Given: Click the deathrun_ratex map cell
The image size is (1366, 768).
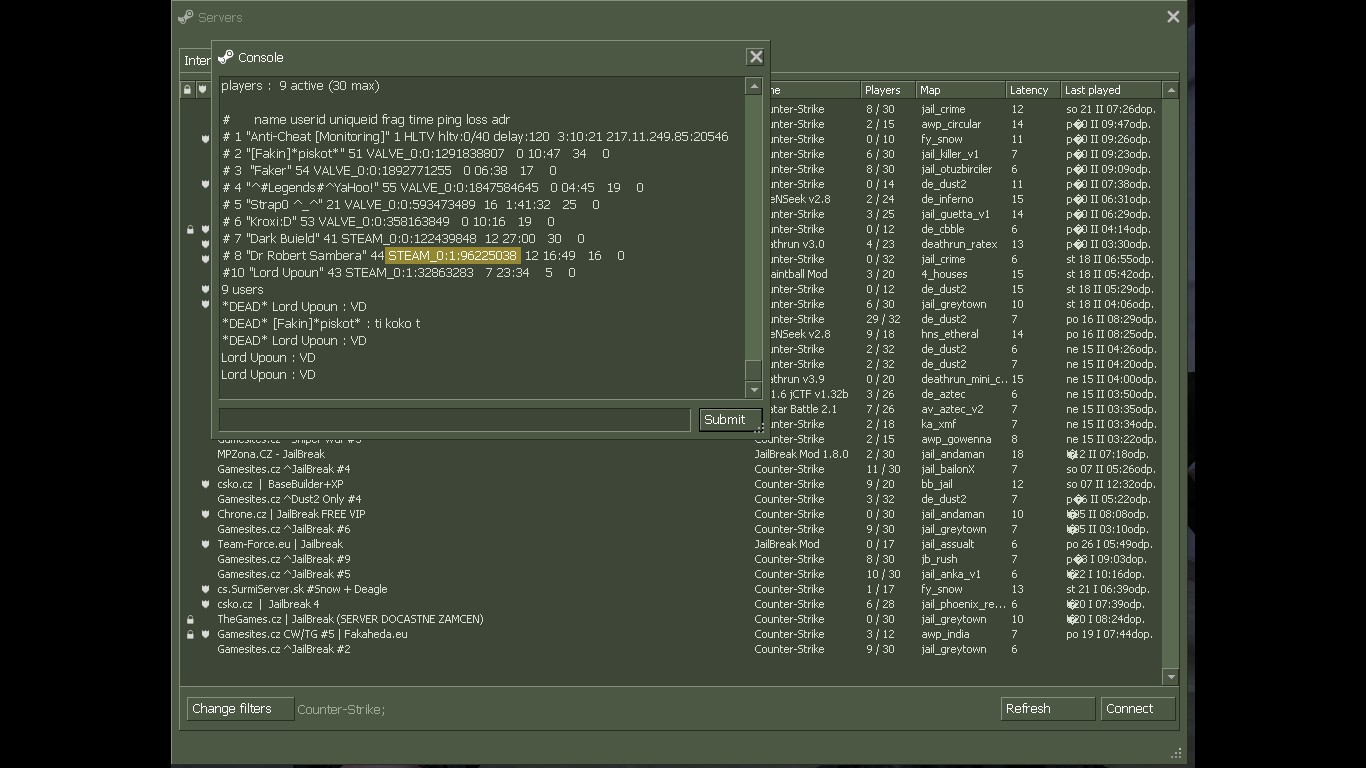Looking at the screenshot, I should [958, 244].
